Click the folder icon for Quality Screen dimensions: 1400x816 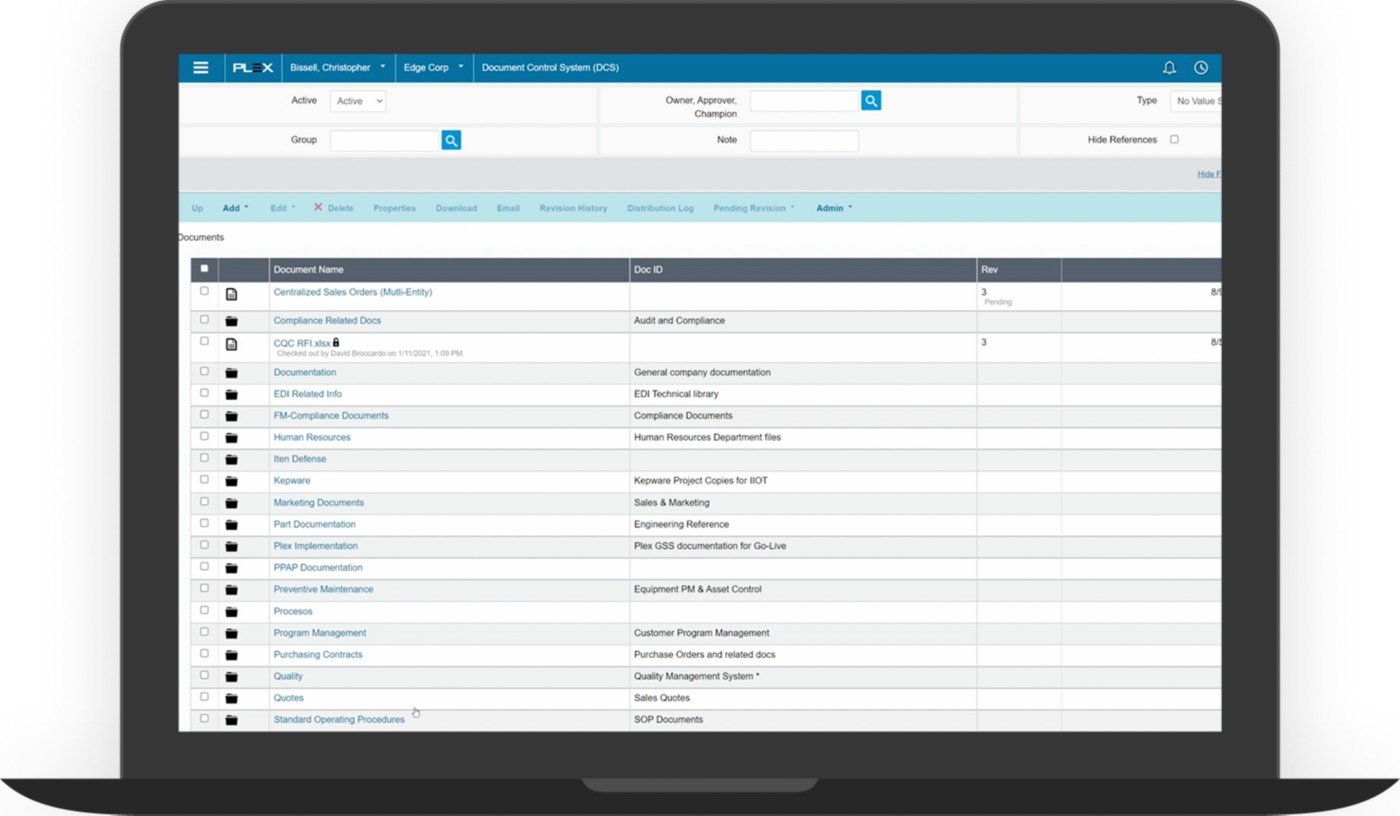point(232,677)
